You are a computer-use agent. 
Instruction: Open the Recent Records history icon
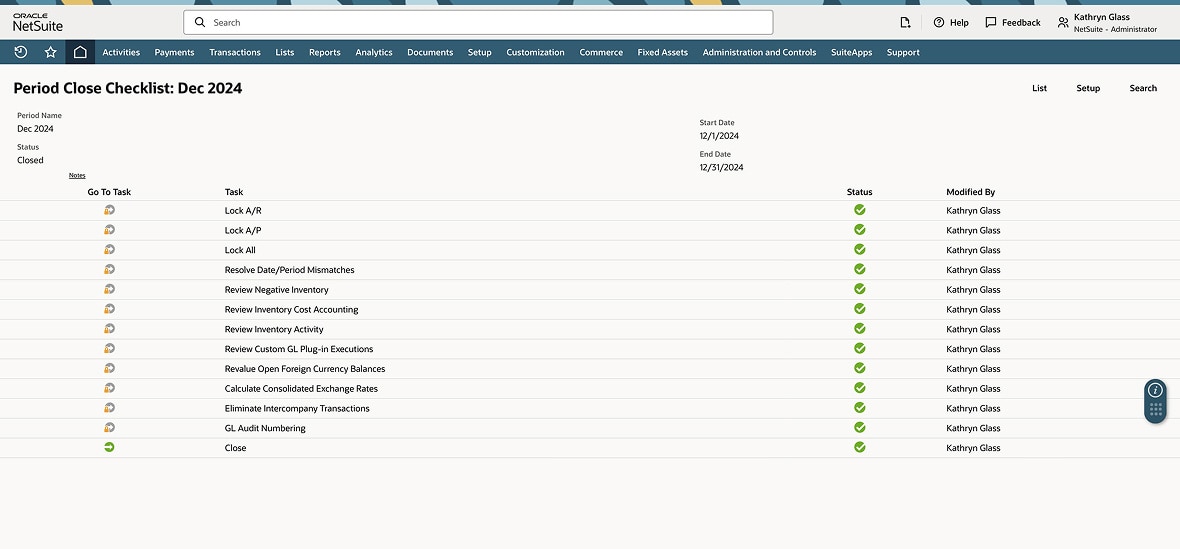pos(20,52)
